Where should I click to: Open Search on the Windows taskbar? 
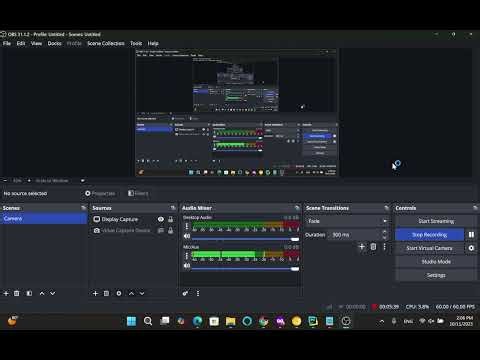click(x=148, y=321)
